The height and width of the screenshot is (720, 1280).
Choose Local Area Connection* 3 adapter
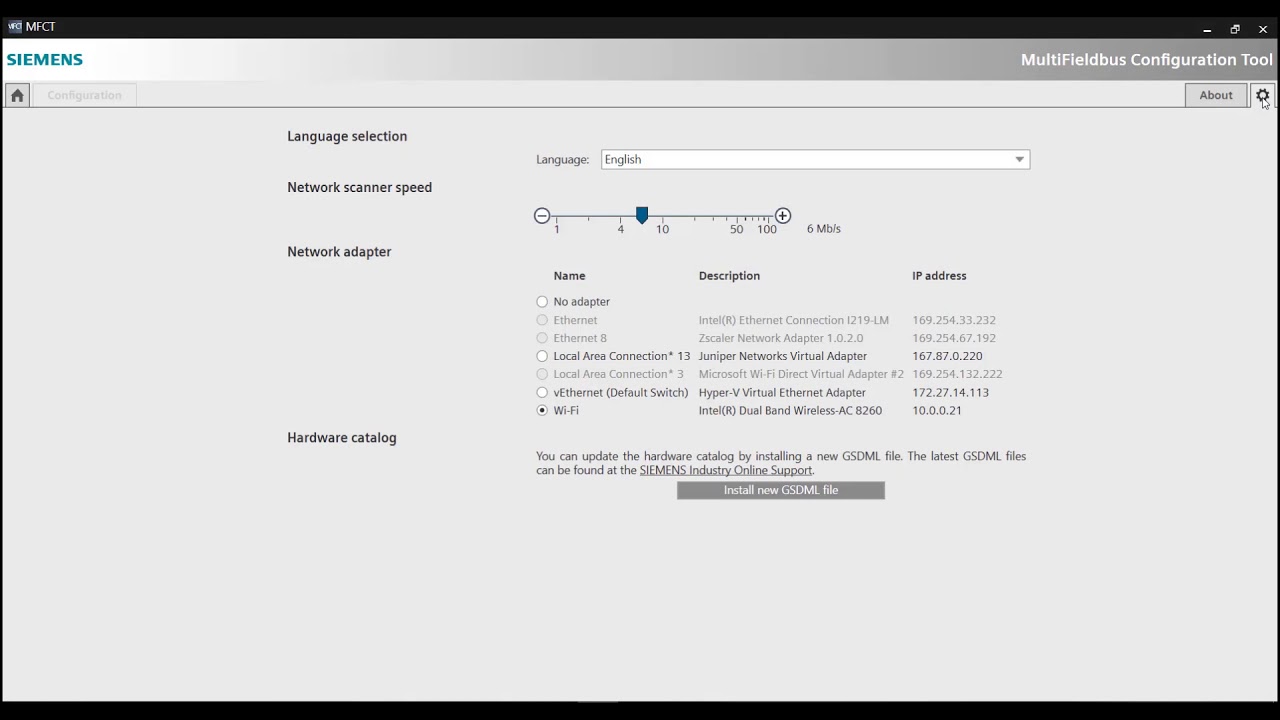(542, 374)
